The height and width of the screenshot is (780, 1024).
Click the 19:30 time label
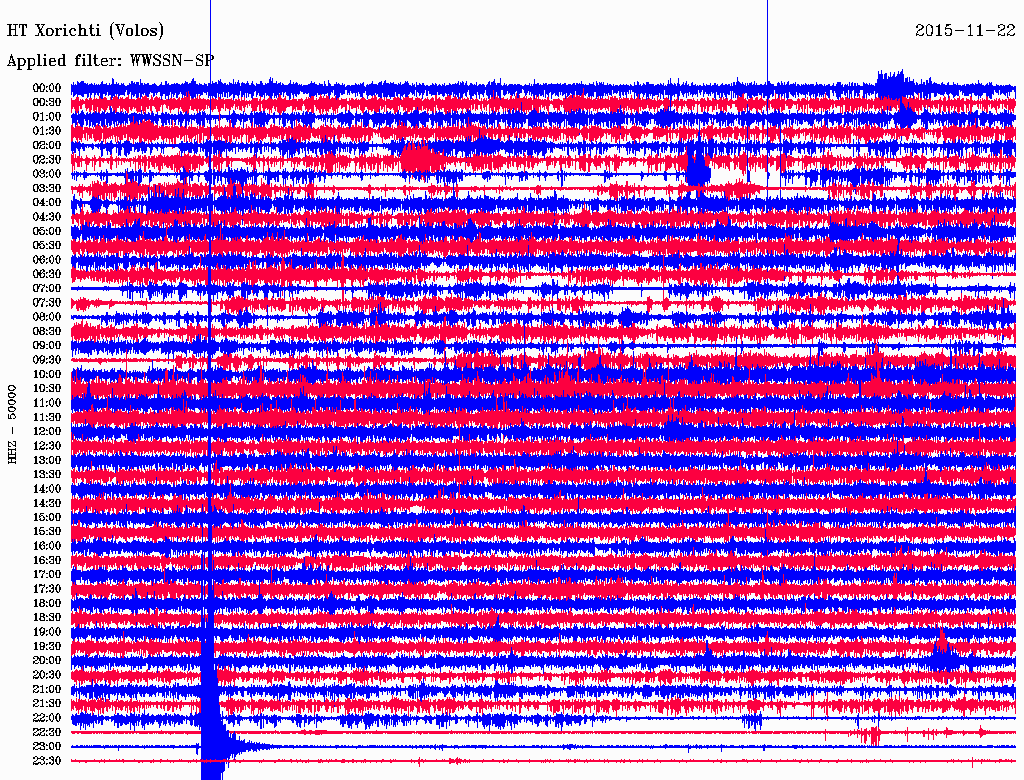46,646
